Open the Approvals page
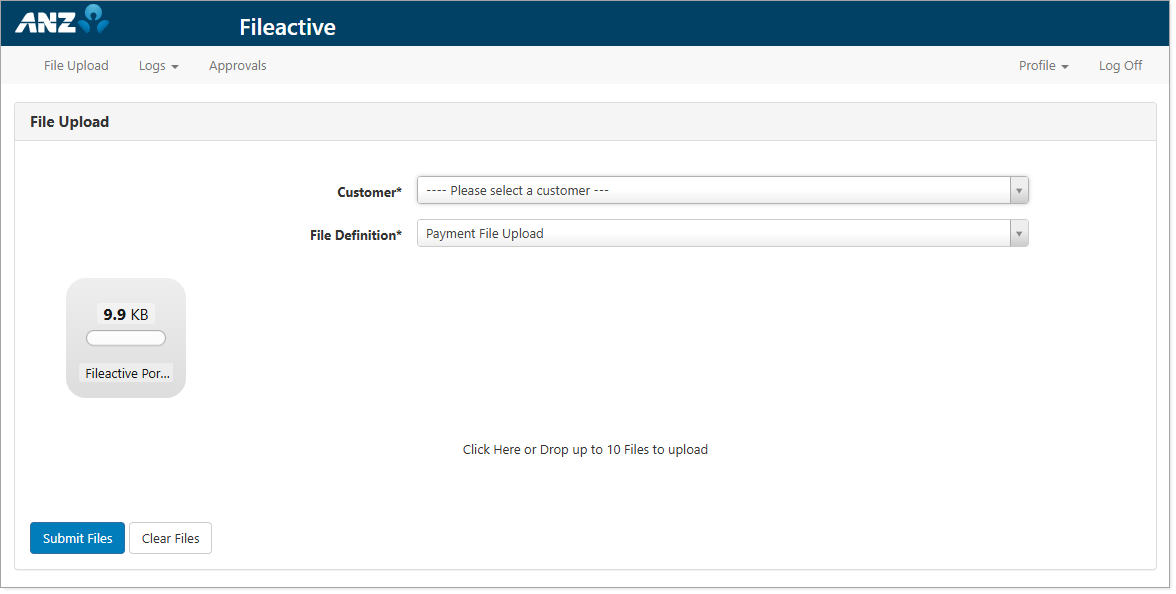The height and width of the screenshot is (594, 1176). click(237, 65)
